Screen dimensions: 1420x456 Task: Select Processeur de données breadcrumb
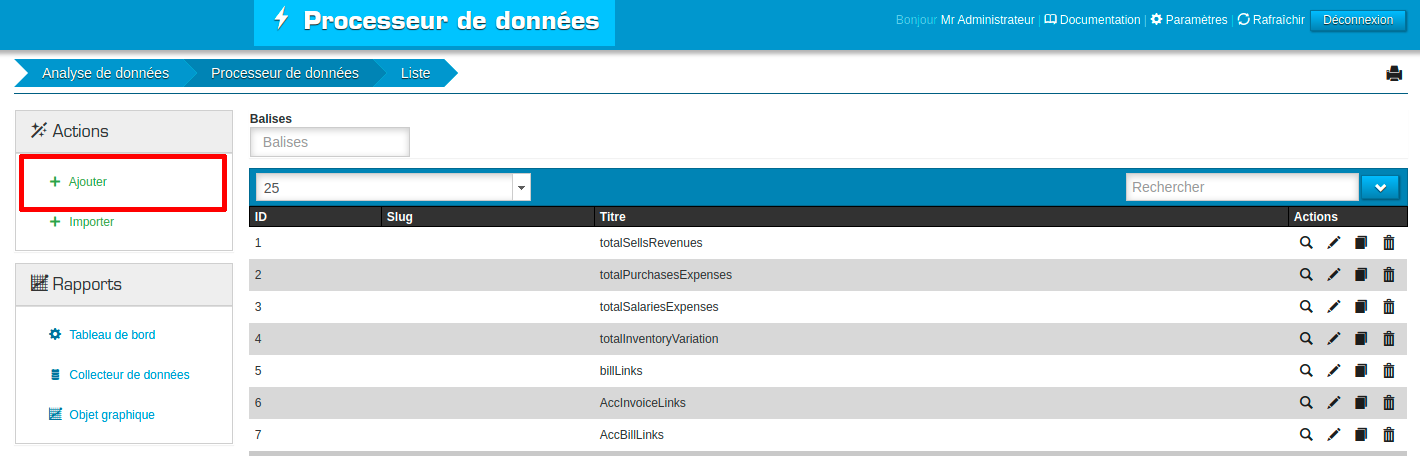(x=284, y=73)
